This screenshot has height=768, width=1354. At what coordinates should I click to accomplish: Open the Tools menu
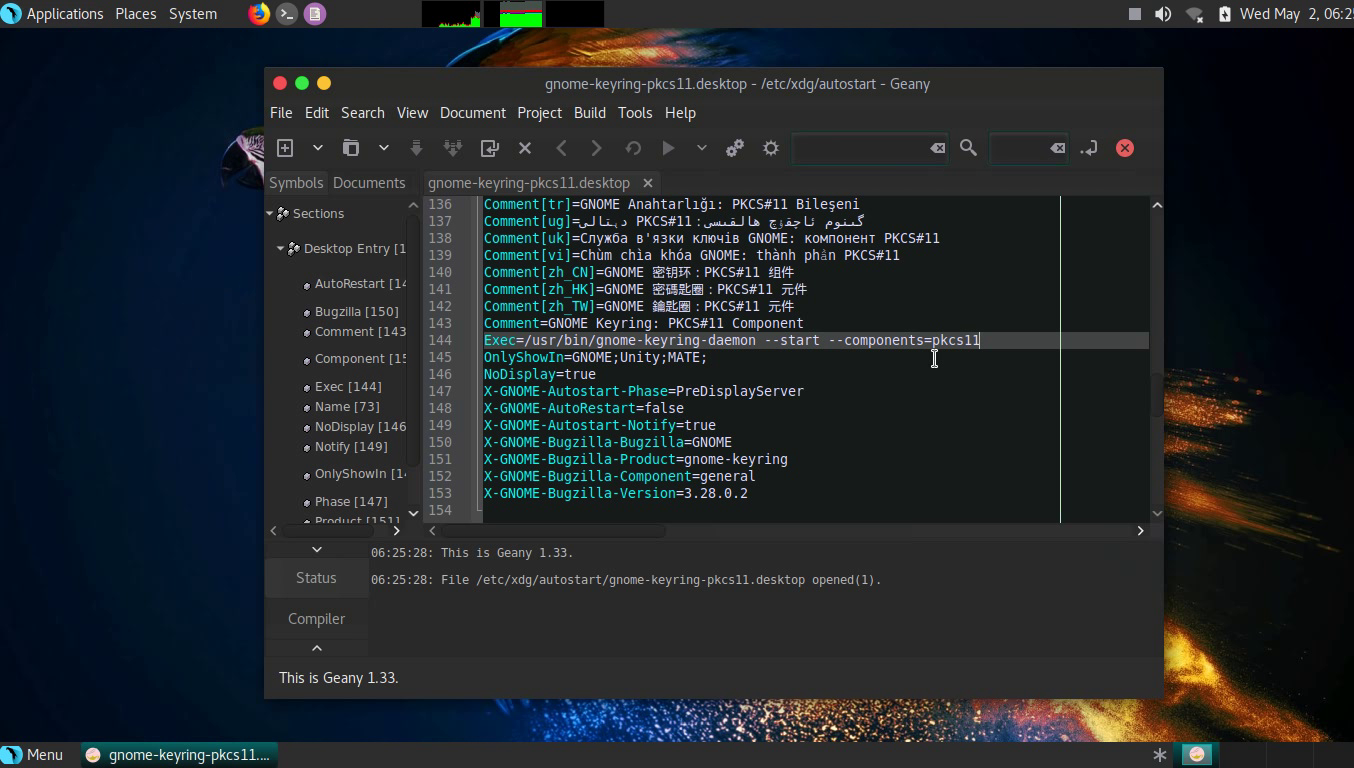(635, 113)
